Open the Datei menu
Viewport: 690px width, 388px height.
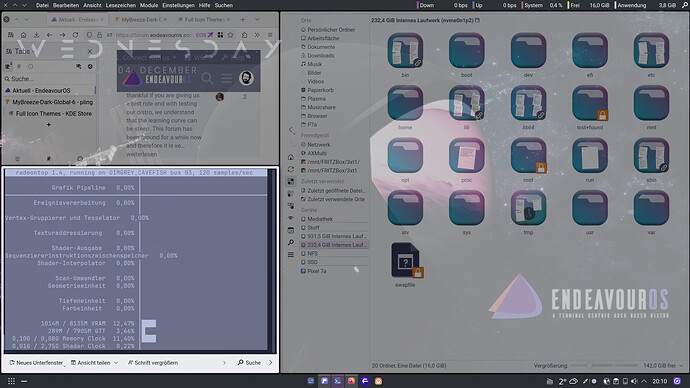(42, 5)
